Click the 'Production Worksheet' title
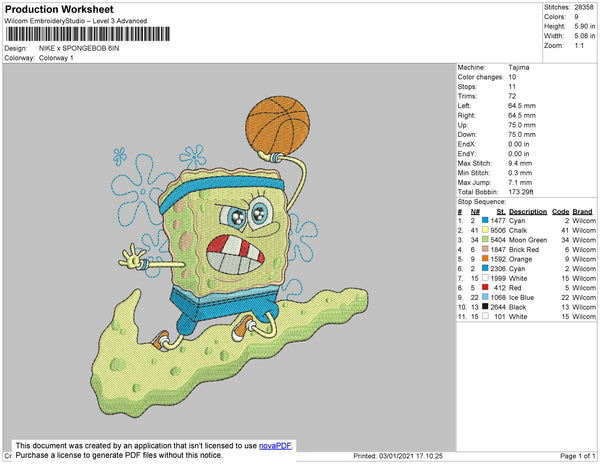The image size is (600, 464). [x=59, y=10]
